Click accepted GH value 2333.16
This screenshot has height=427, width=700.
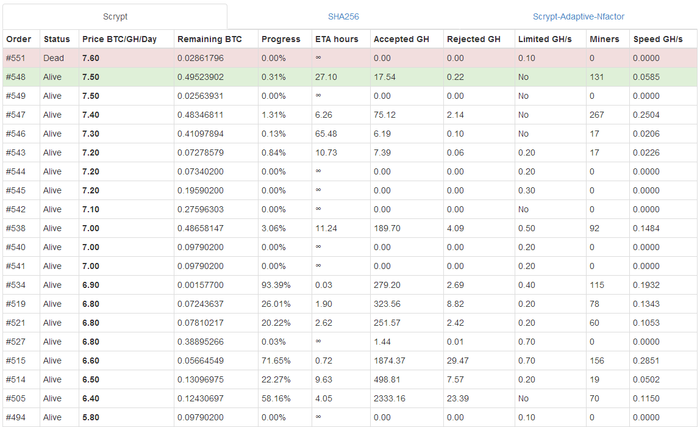[x=389, y=398]
